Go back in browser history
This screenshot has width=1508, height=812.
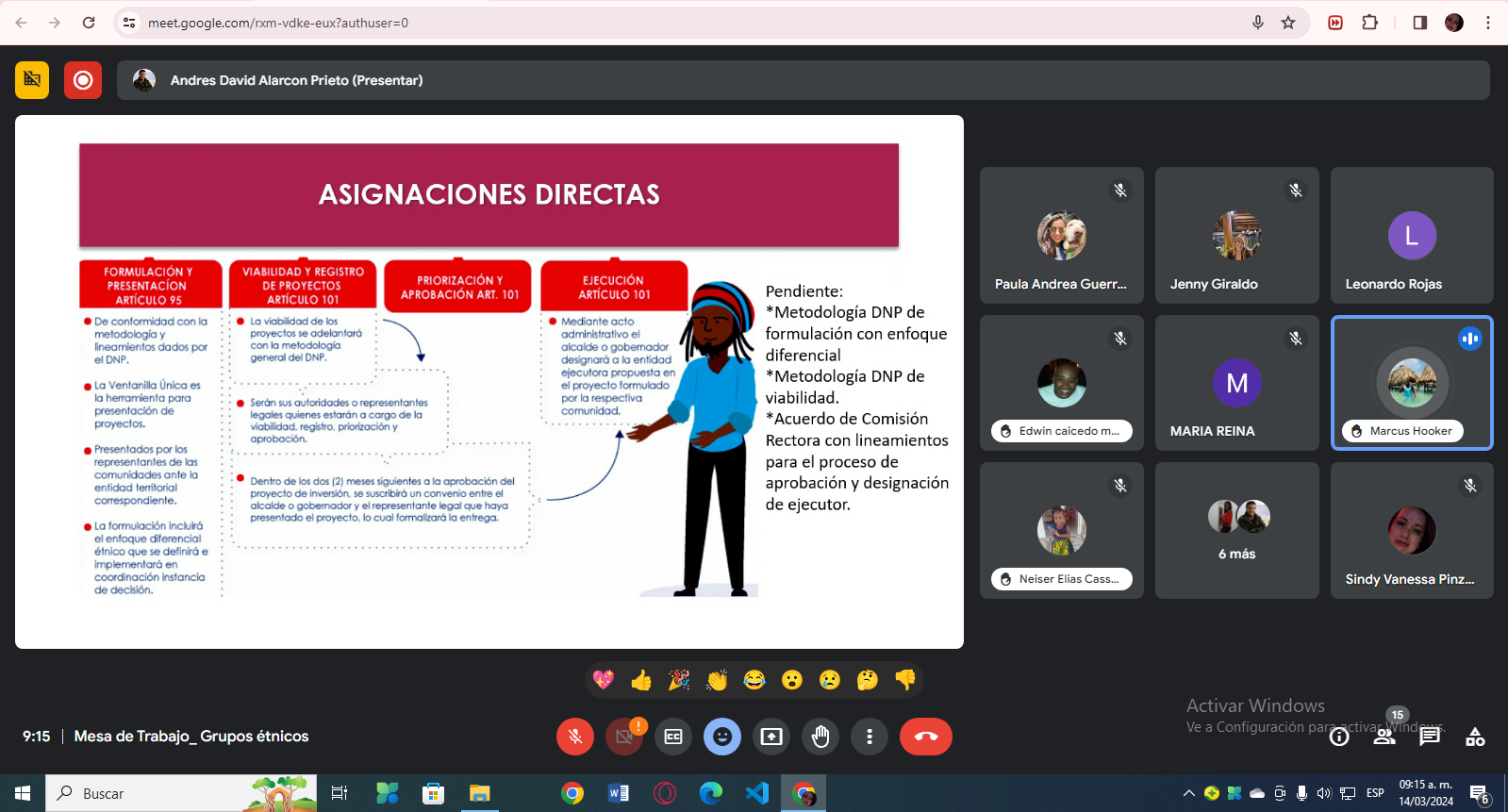tap(21, 23)
